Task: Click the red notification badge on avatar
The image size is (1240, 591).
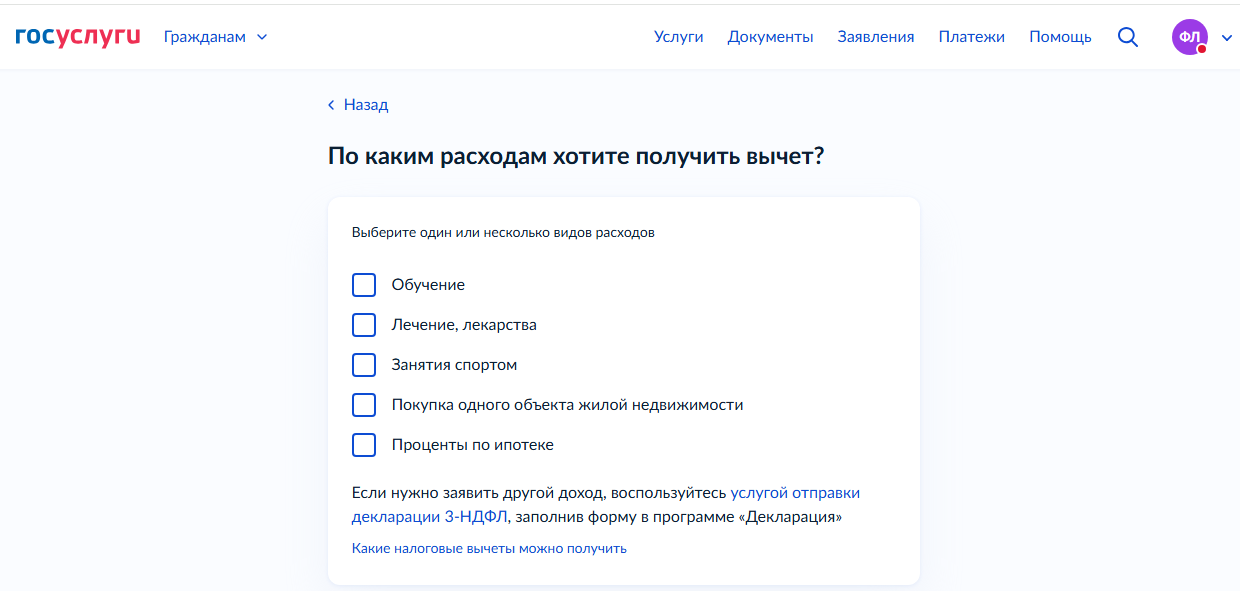Action: [1202, 49]
